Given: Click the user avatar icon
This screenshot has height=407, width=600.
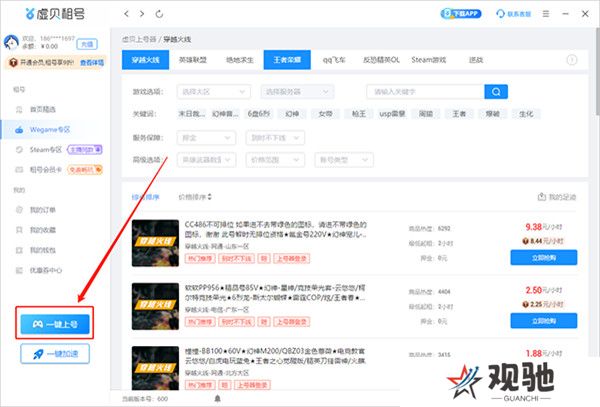Looking at the screenshot, I should [x=11, y=42].
